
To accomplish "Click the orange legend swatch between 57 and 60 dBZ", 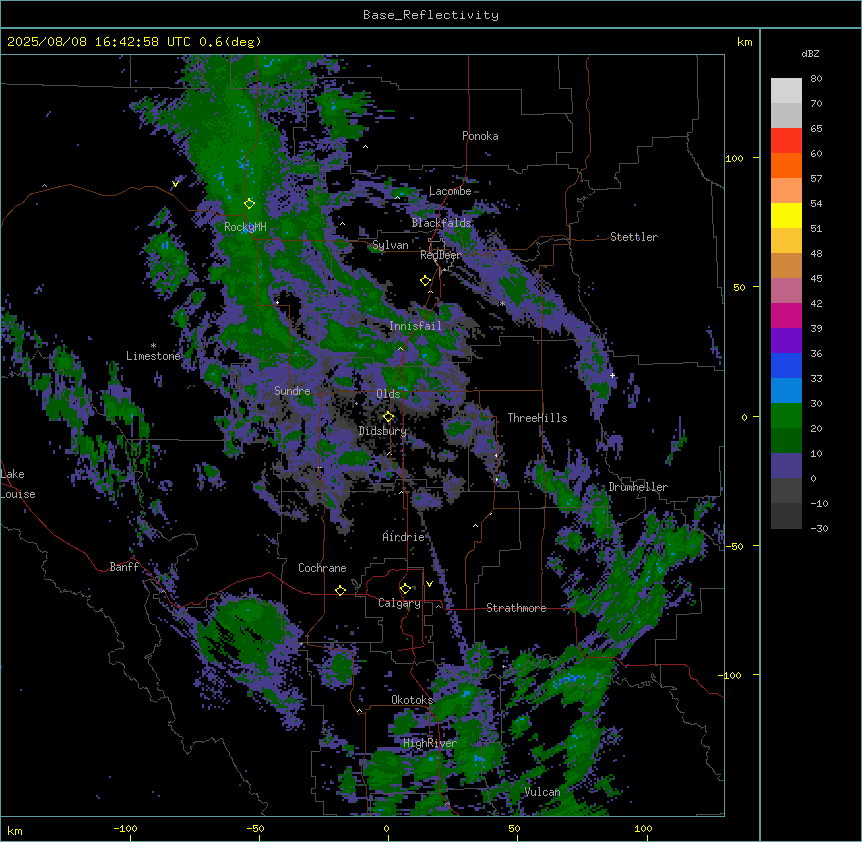I will [786, 165].
